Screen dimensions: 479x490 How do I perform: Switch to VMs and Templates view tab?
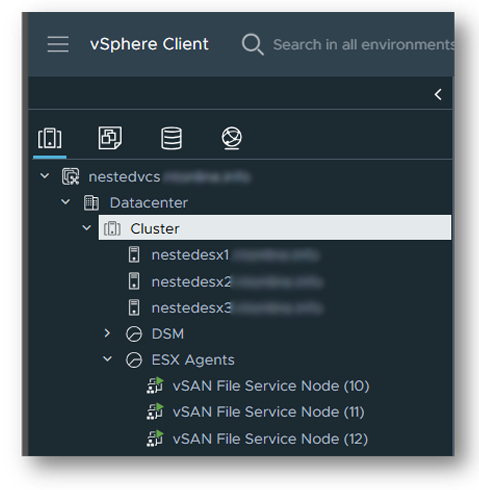click(110, 137)
